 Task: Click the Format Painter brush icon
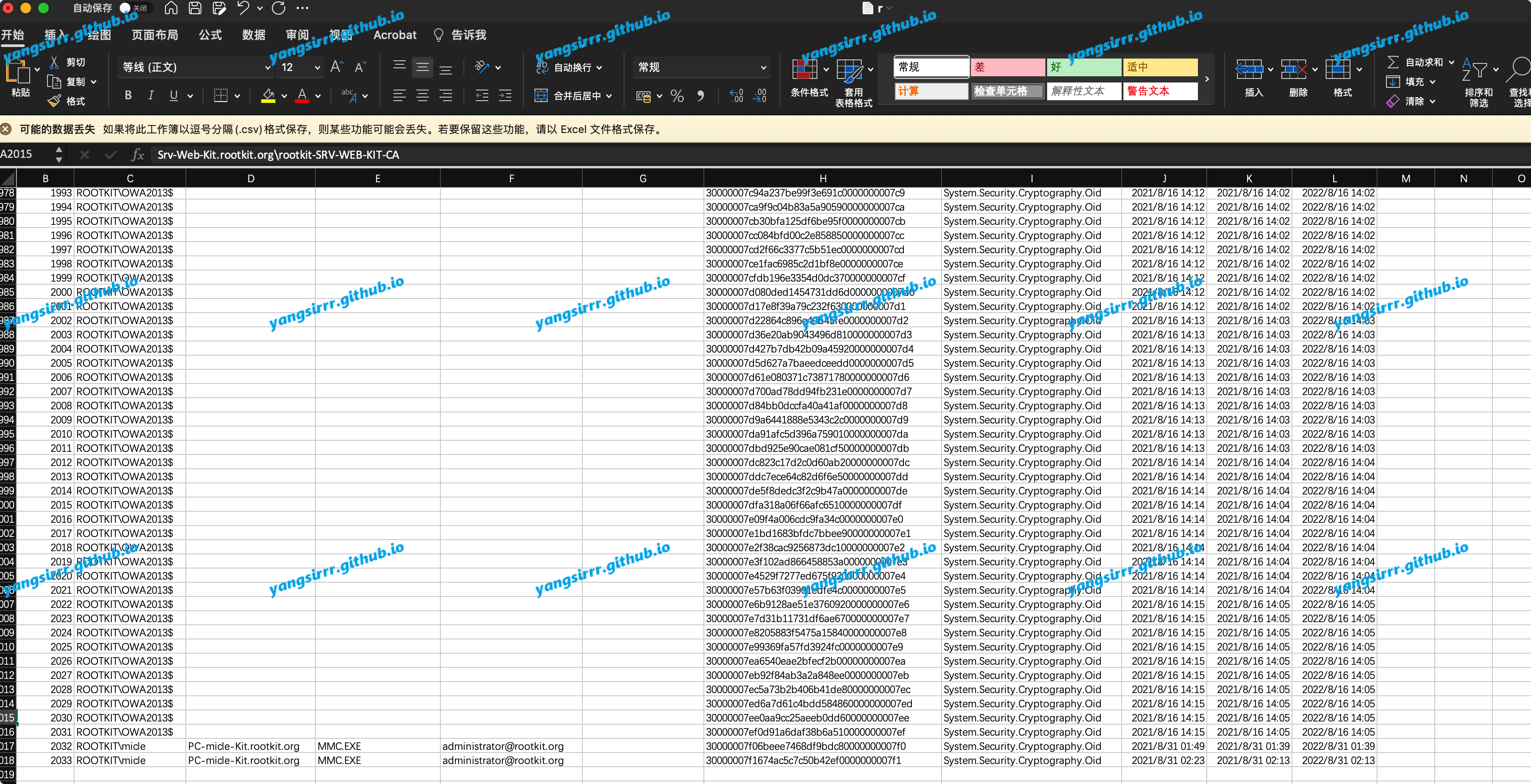coord(55,101)
